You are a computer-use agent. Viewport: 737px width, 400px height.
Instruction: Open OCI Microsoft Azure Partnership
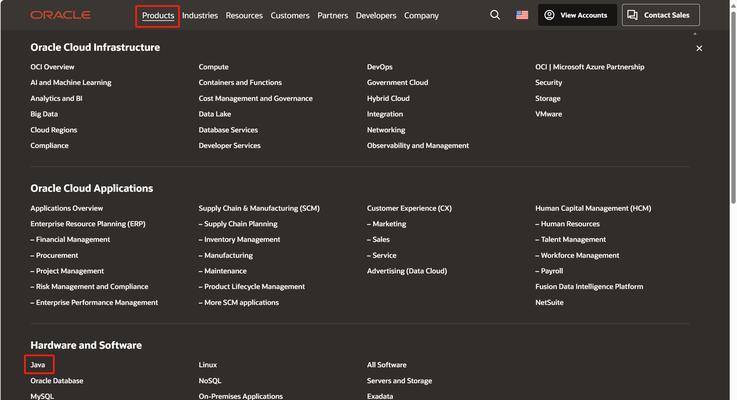(590, 67)
